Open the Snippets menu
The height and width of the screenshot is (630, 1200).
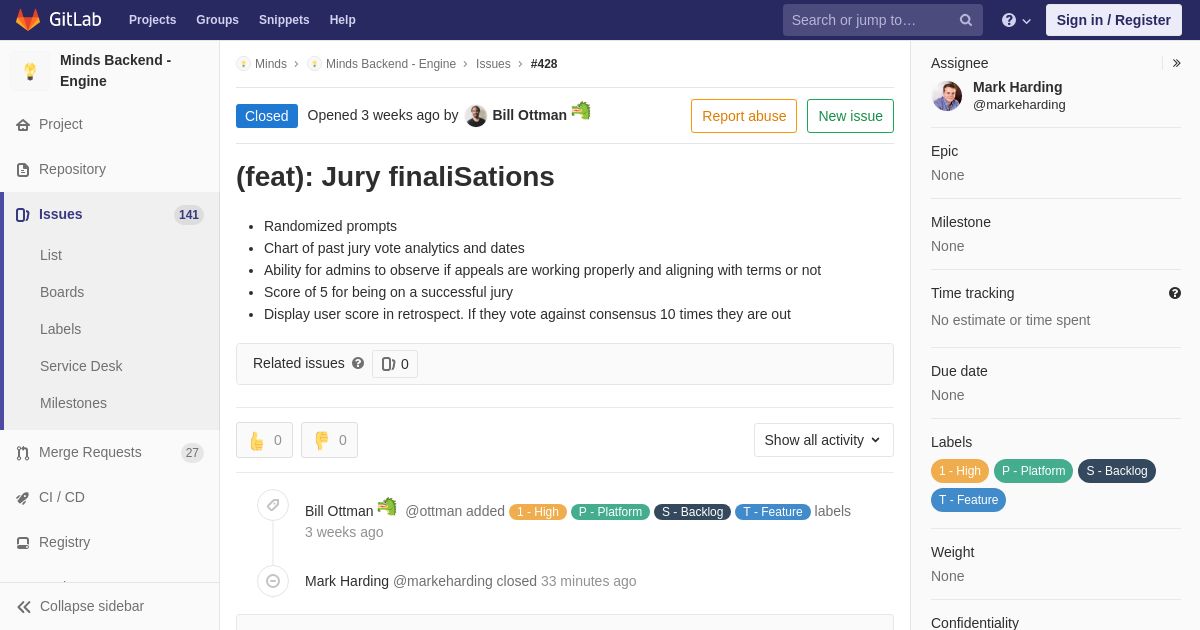(284, 20)
